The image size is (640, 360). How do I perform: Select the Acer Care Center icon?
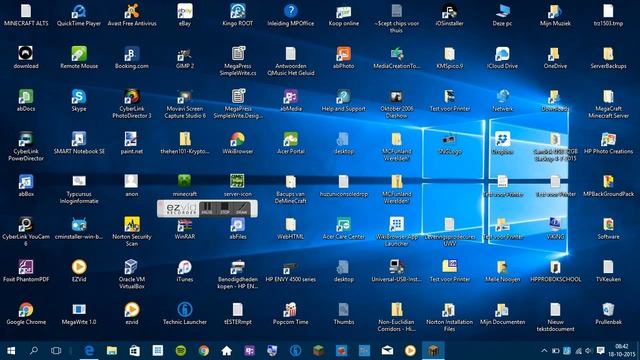[343, 228]
